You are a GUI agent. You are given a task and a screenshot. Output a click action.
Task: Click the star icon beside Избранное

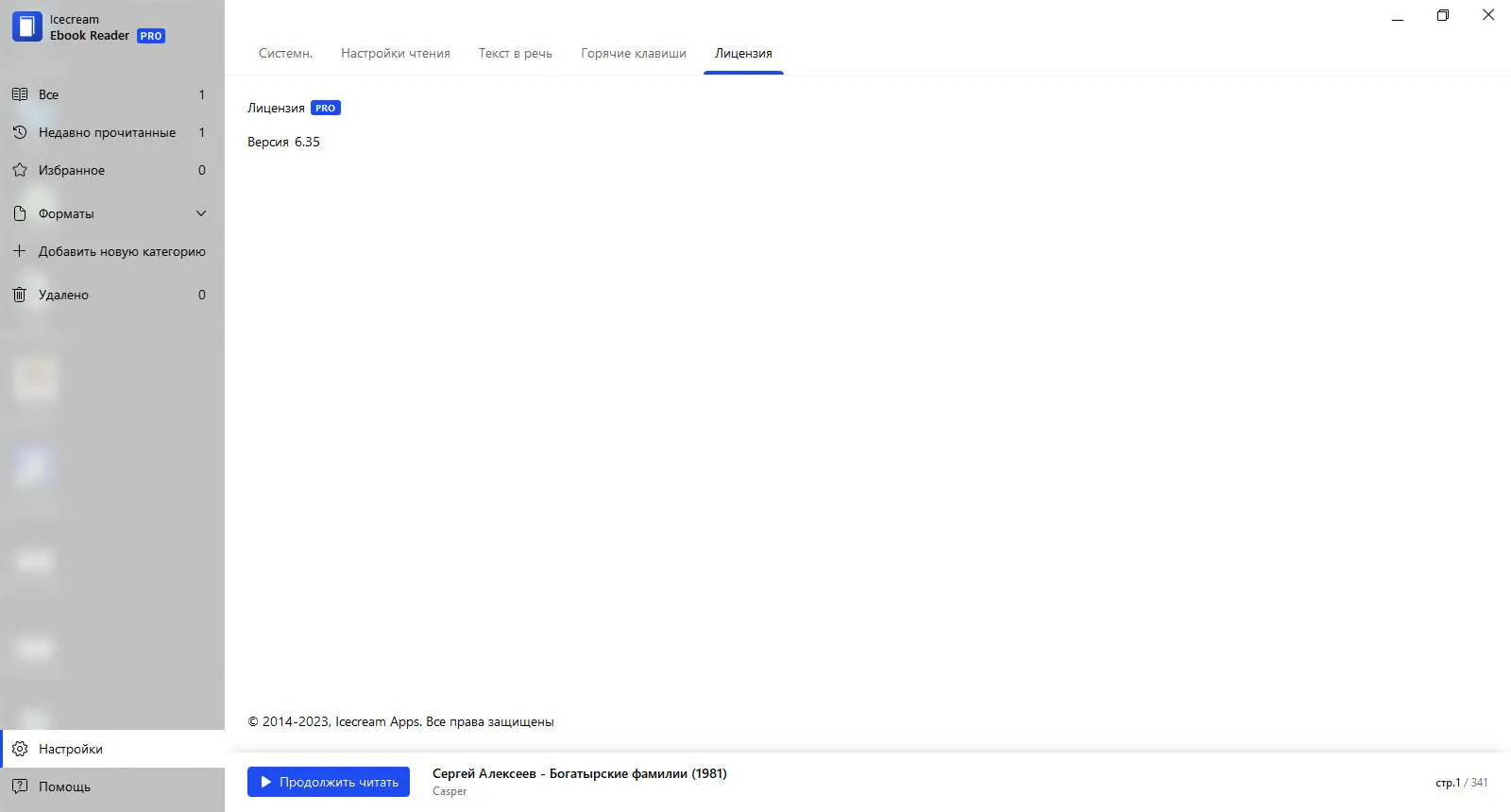coord(19,170)
